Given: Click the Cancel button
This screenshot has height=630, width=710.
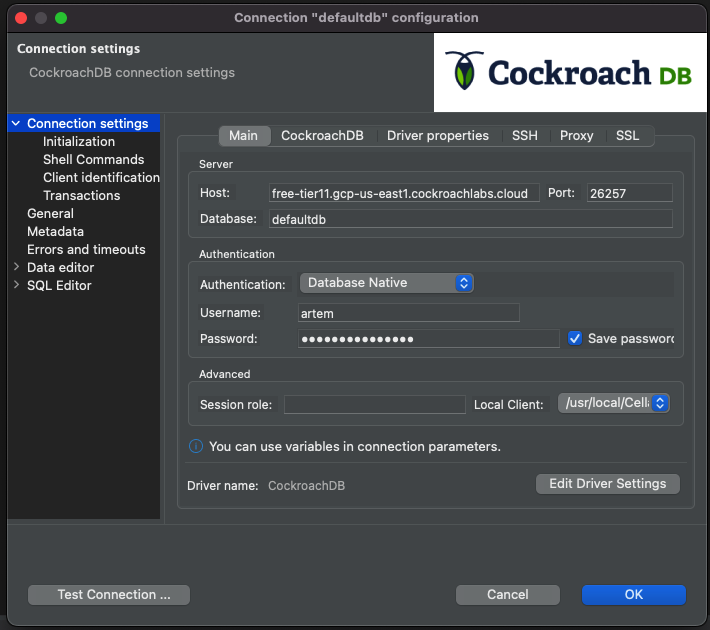Looking at the screenshot, I should [508, 595].
